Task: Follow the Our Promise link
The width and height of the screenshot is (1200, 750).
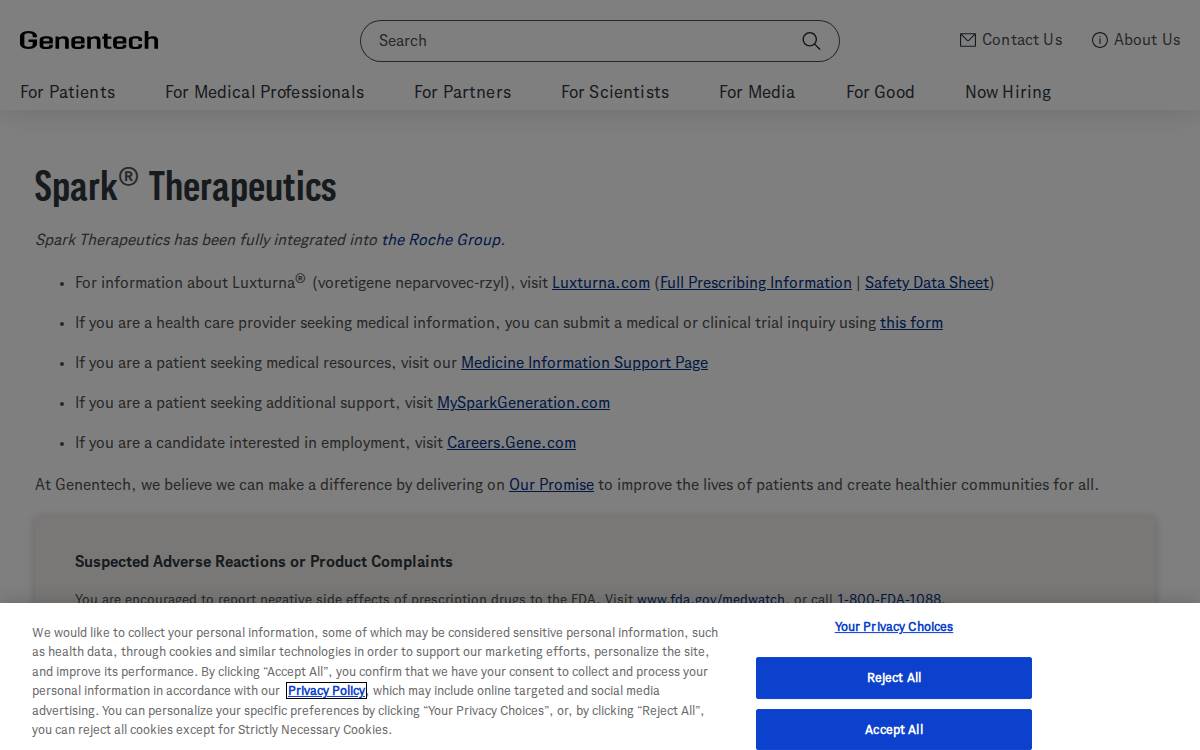Action: tap(551, 485)
